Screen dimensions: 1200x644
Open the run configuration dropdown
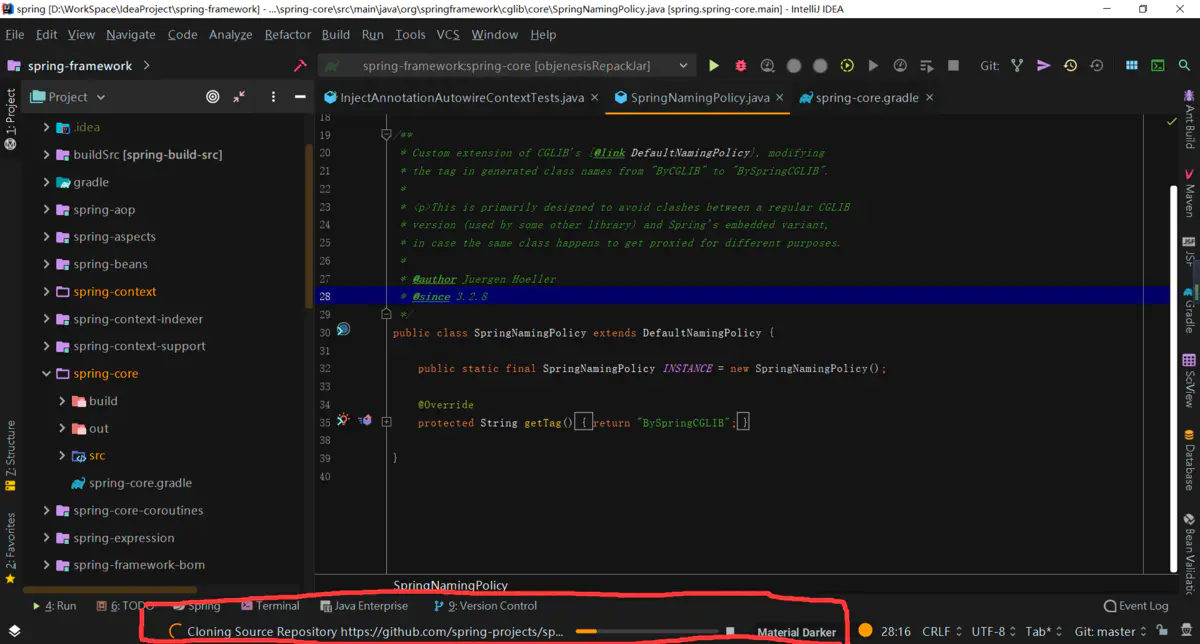tap(507, 65)
